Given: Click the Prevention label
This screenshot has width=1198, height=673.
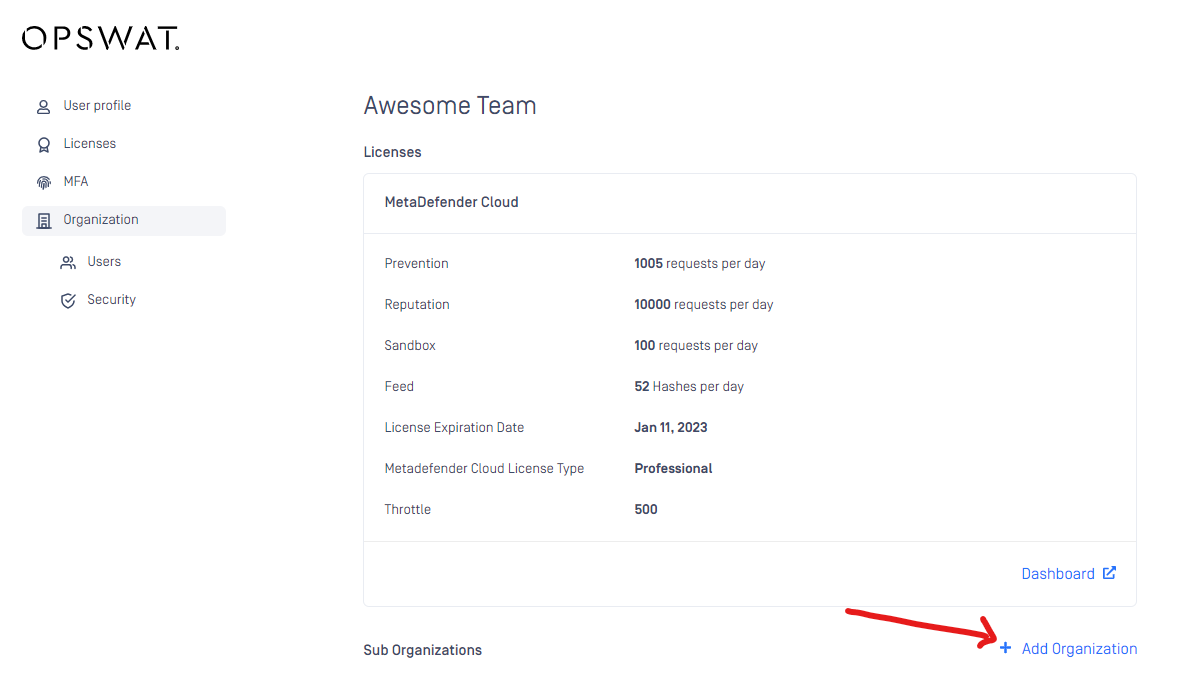Looking at the screenshot, I should click(x=416, y=264).
